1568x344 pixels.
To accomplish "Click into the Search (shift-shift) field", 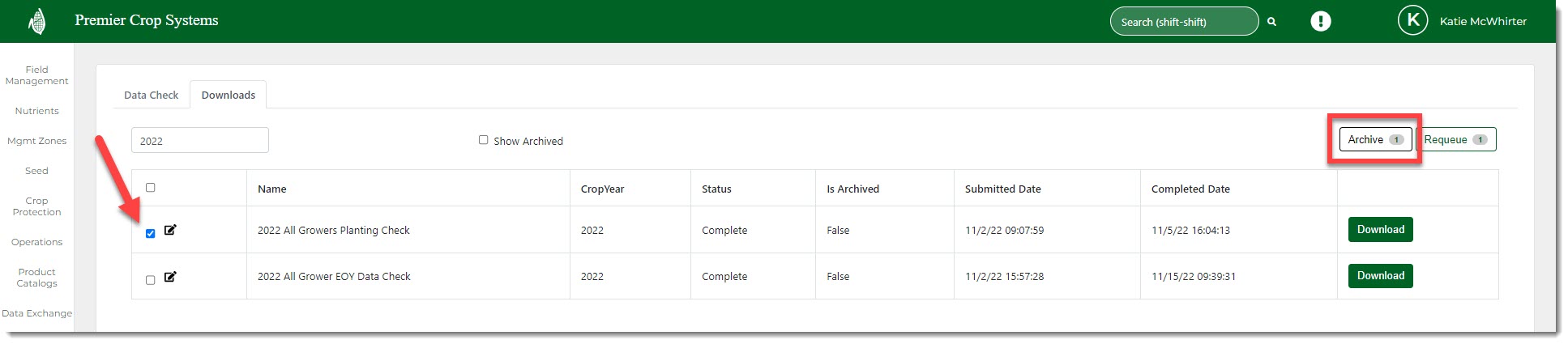I will point(1183,22).
